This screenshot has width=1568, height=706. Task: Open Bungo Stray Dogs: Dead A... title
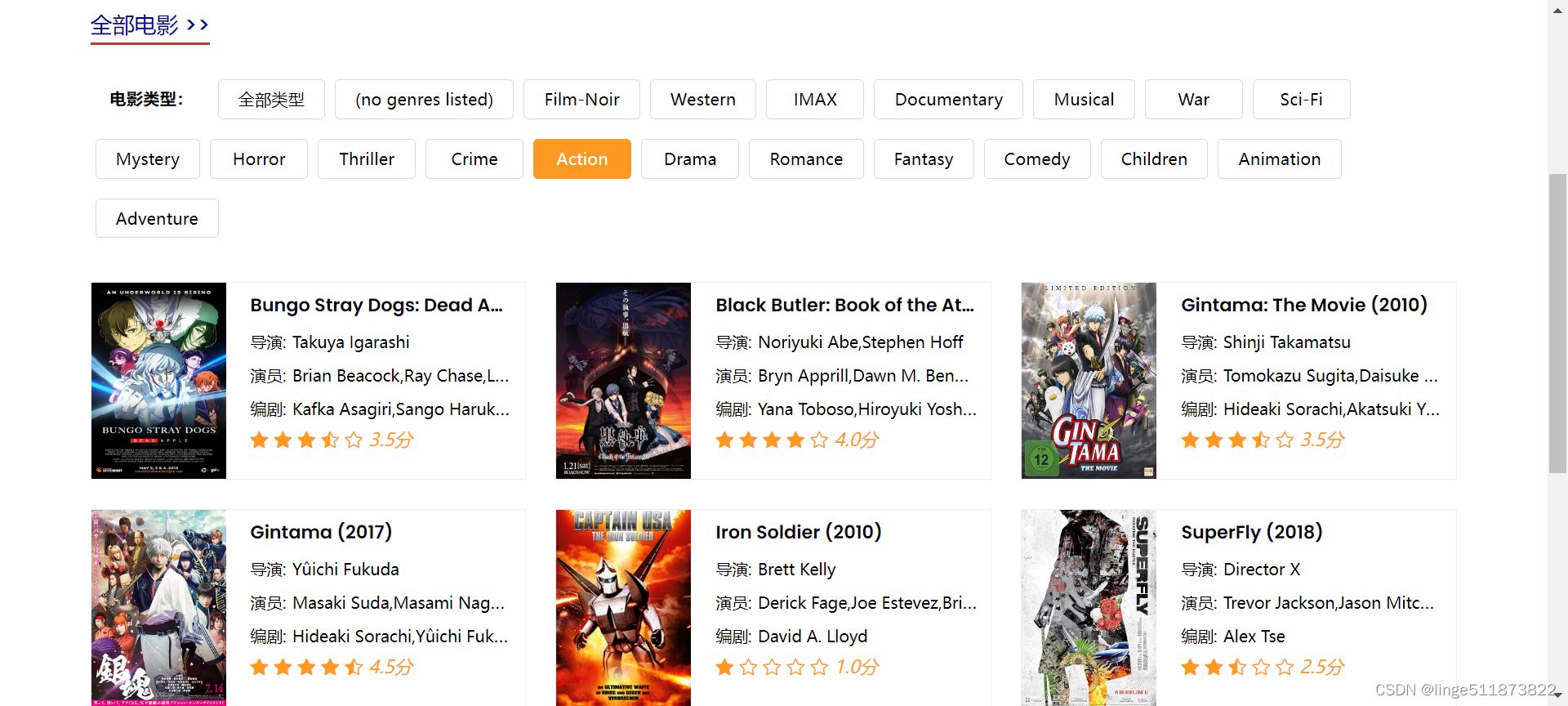376,306
